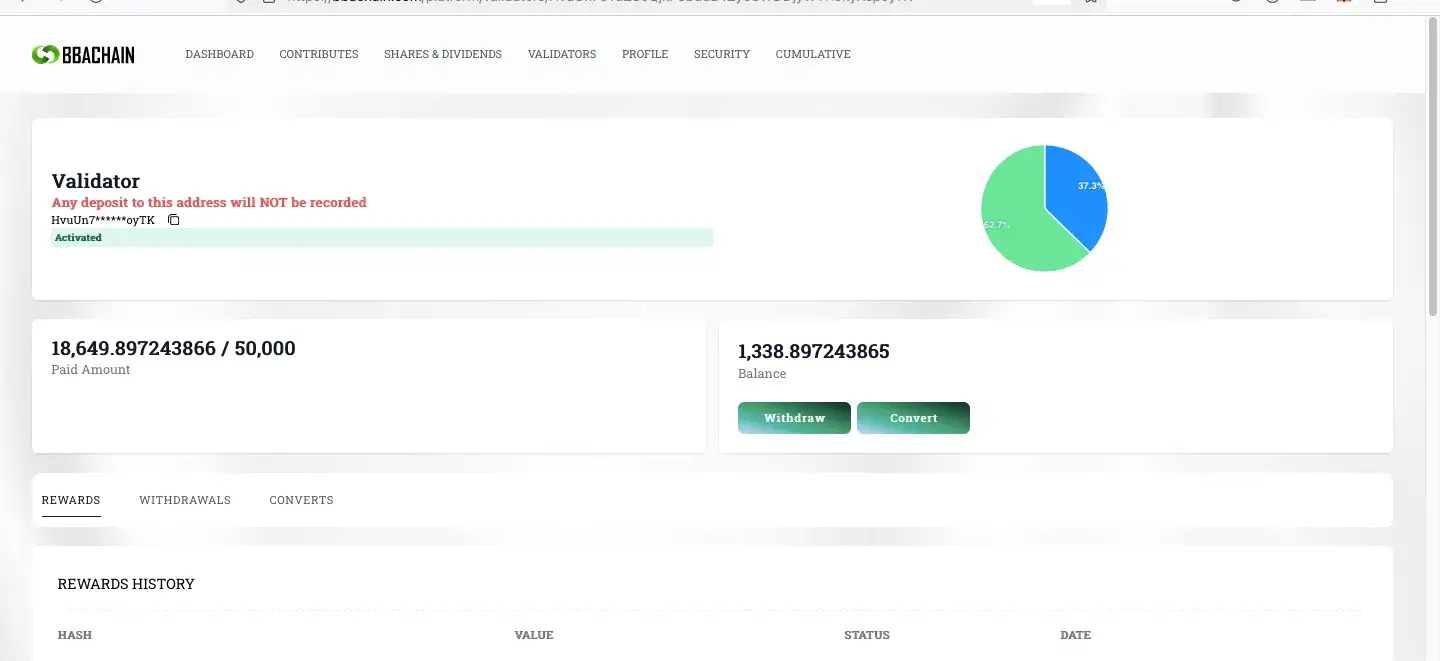Viewport: 1440px width, 661px height.
Task: Switch to the Rewards tab
Action: [71, 500]
